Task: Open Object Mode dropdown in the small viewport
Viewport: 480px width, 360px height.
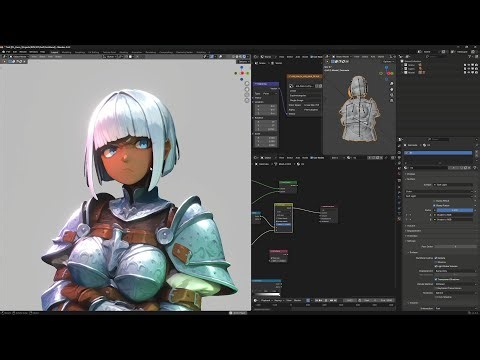Action: [341, 57]
